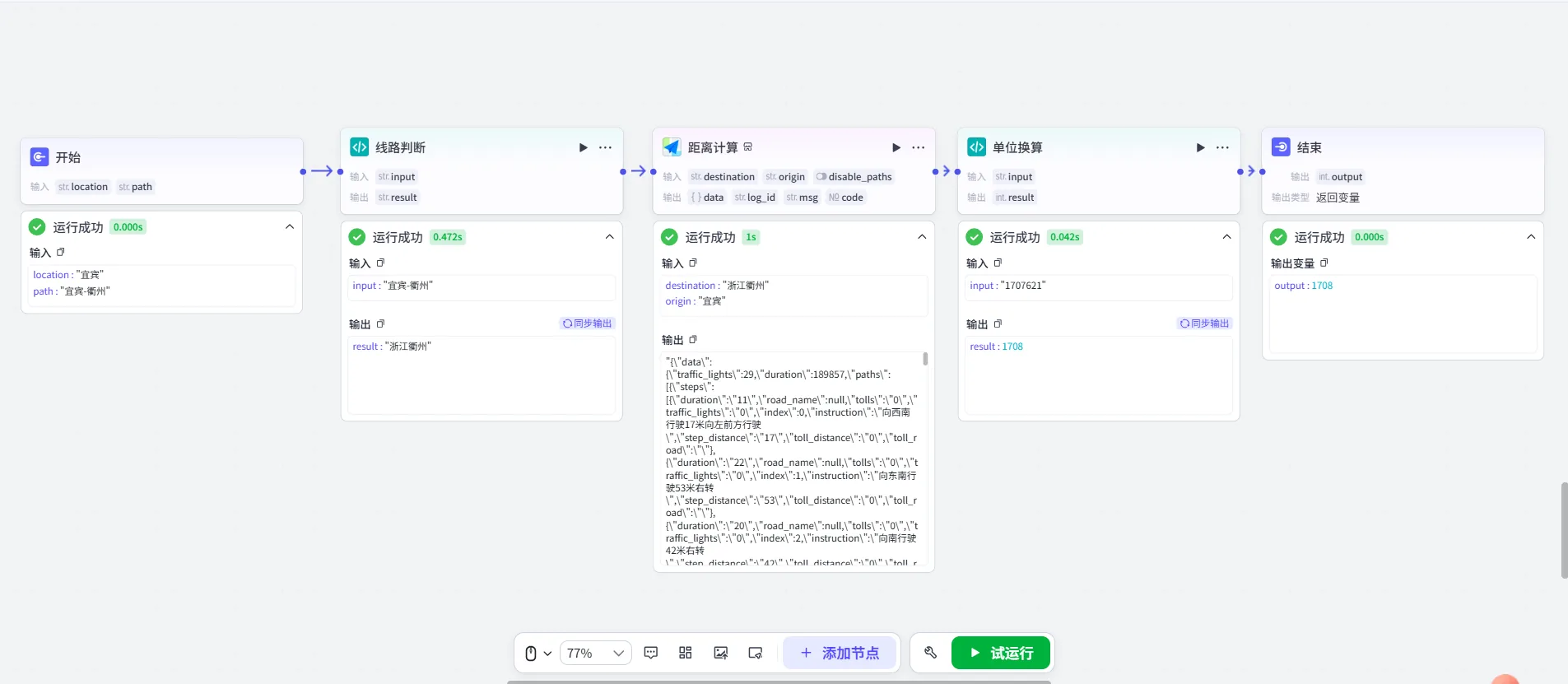Viewport: 1568px width, 684px height.
Task: Click the grid layout icon in bottom toolbar
Action: [686, 653]
